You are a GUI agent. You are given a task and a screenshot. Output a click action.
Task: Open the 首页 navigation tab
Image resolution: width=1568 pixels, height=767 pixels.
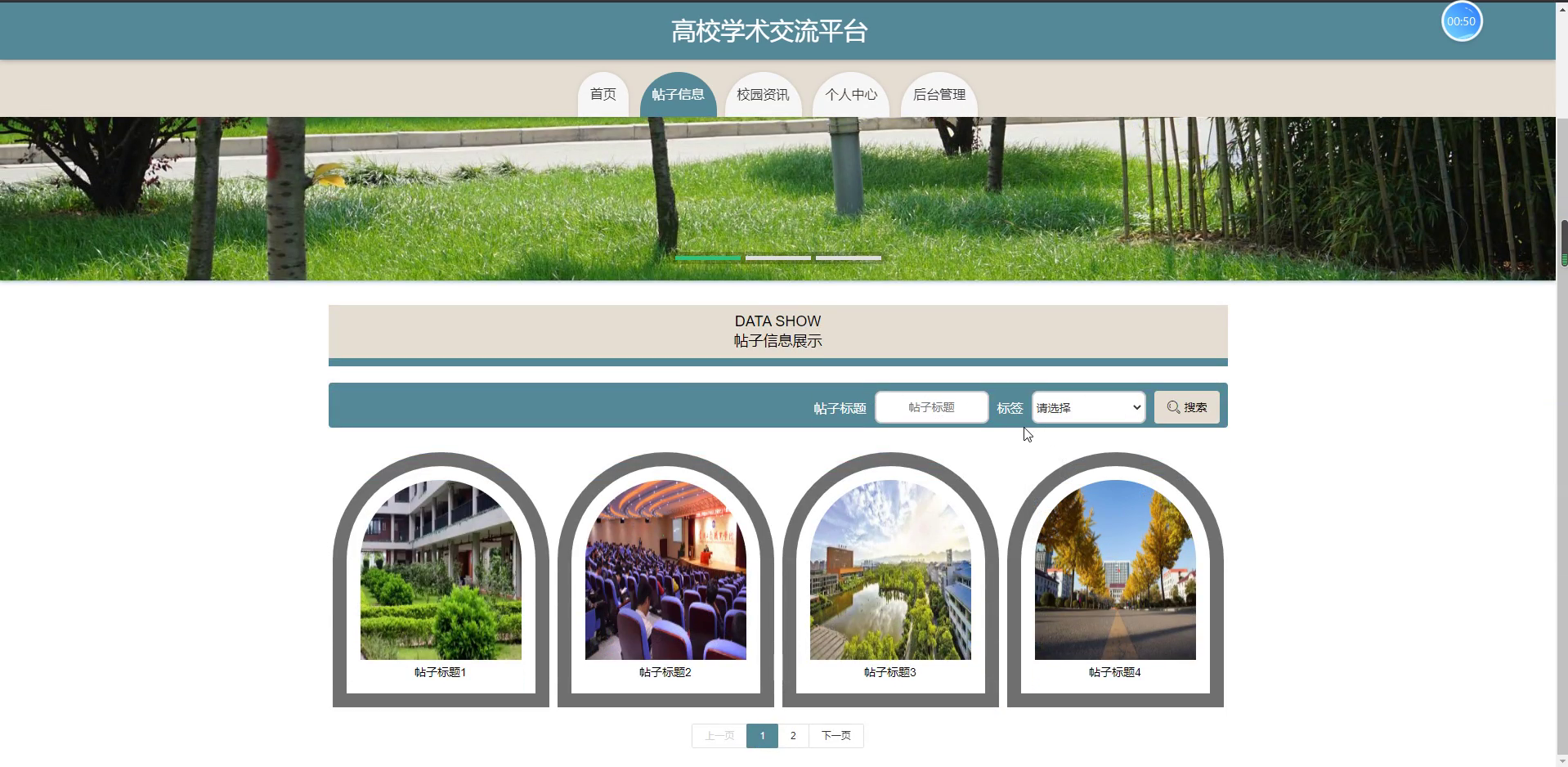point(603,95)
